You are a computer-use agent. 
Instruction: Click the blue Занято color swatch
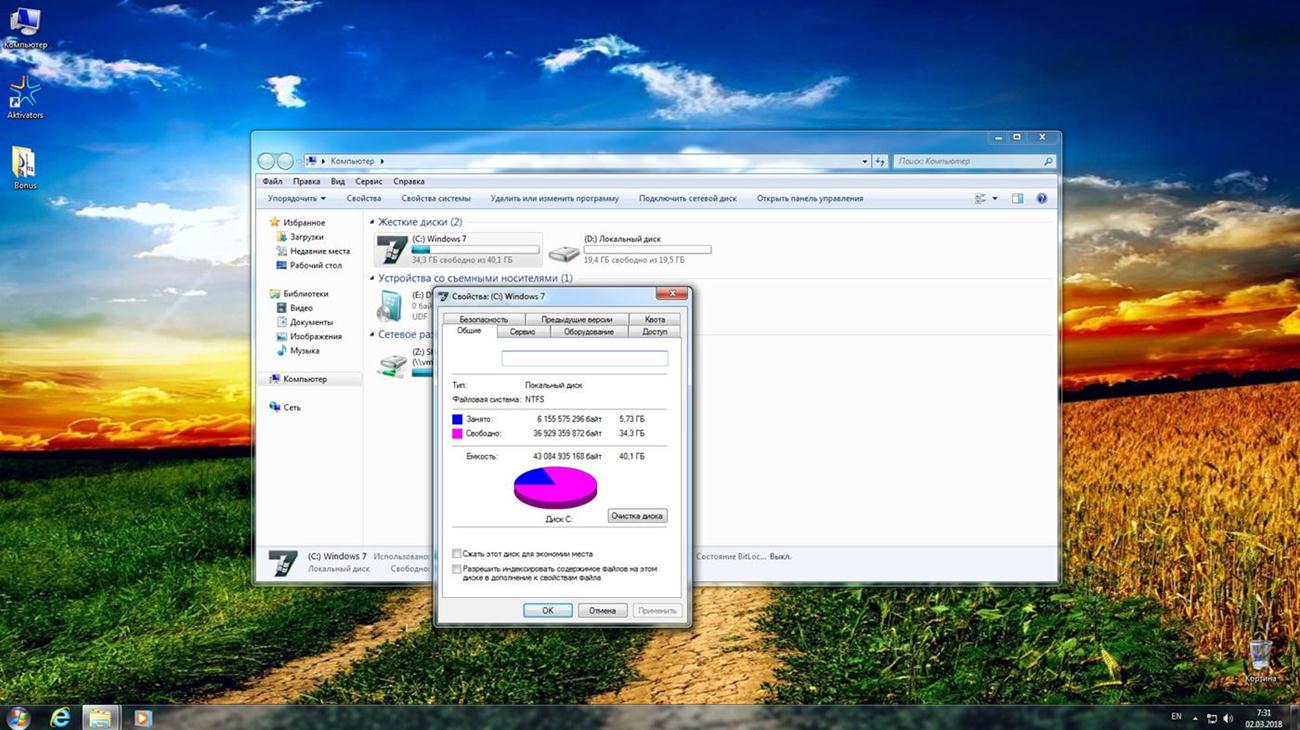coord(457,419)
